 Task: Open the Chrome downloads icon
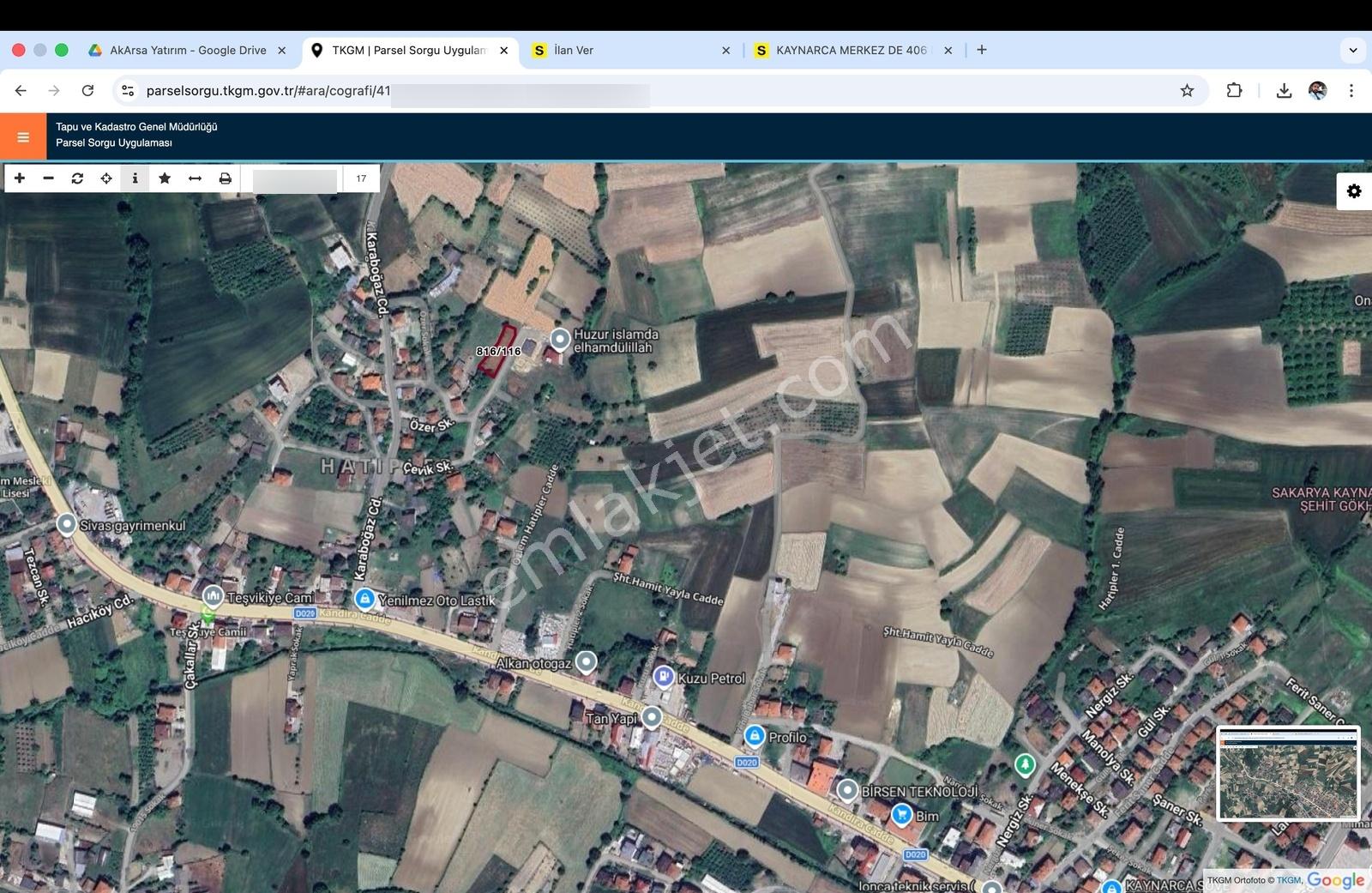tap(1284, 90)
